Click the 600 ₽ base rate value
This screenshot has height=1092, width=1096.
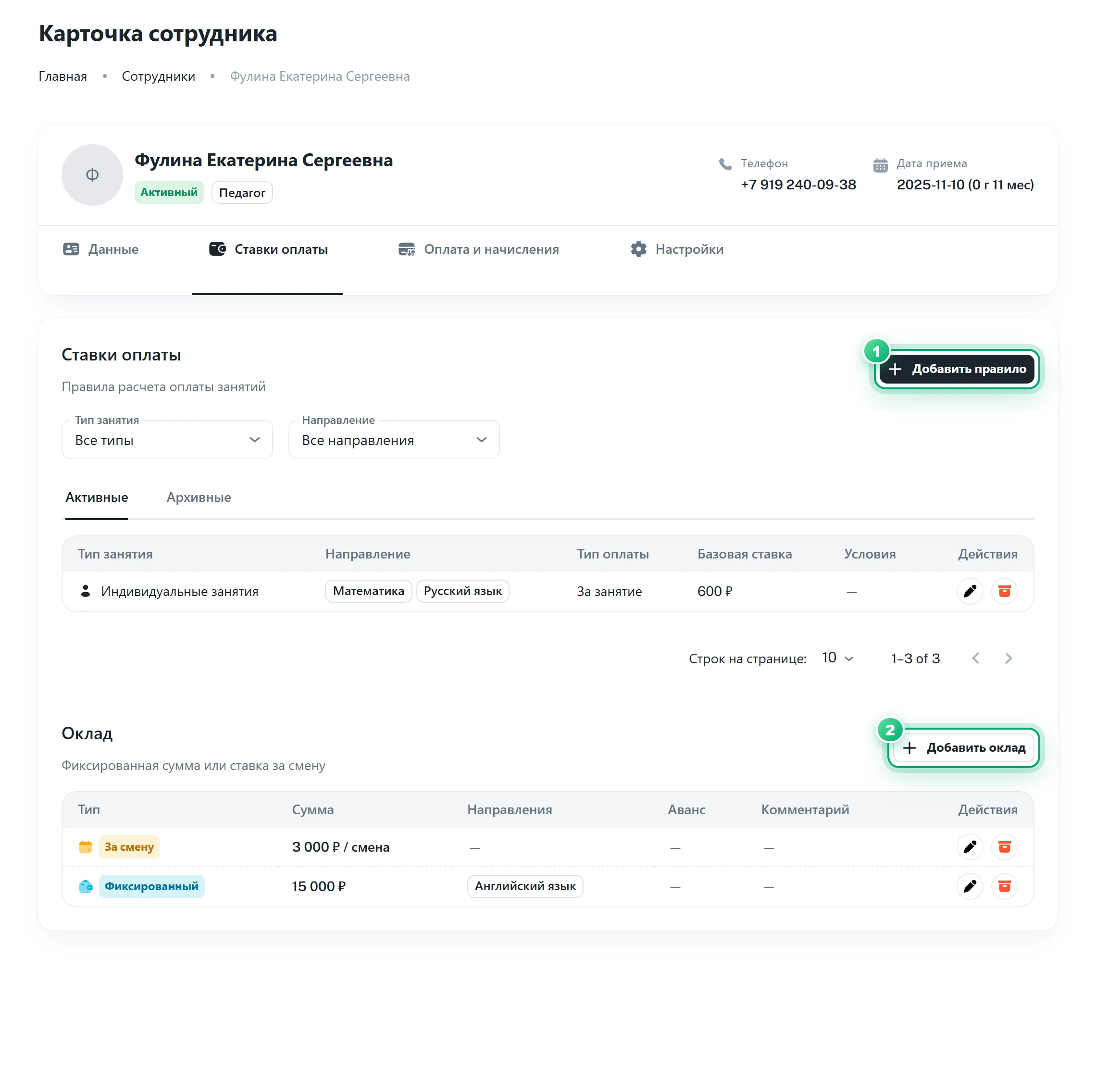(715, 591)
